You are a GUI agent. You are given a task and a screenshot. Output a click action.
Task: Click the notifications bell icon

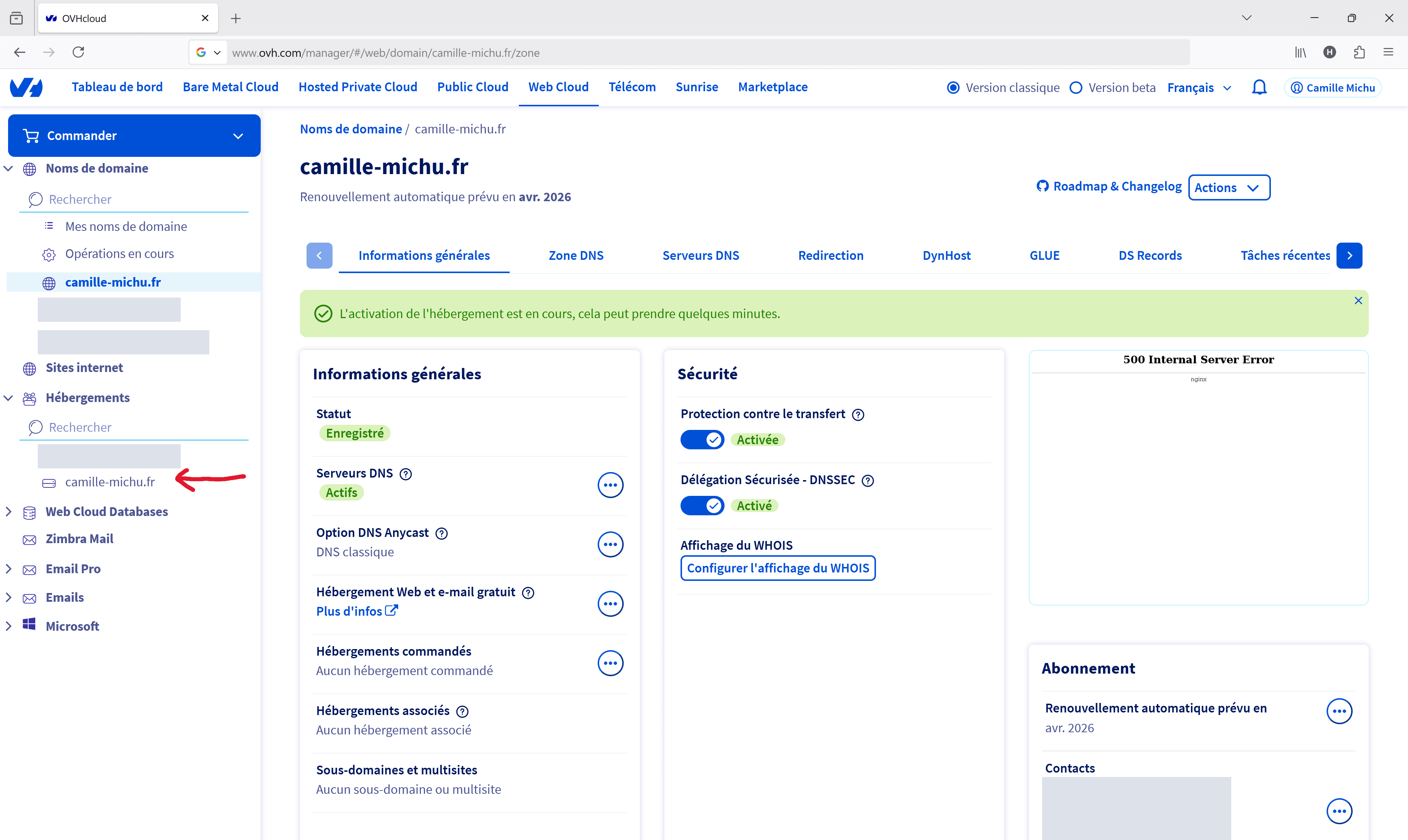tap(1258, 87)
